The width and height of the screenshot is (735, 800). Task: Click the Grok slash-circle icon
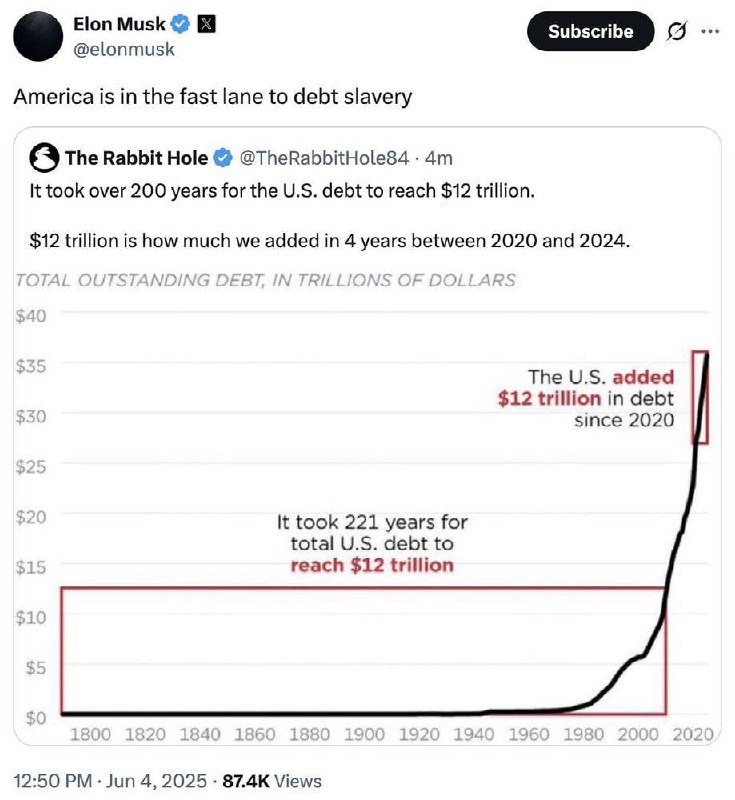pyautogui.click(x=676, y=31)
